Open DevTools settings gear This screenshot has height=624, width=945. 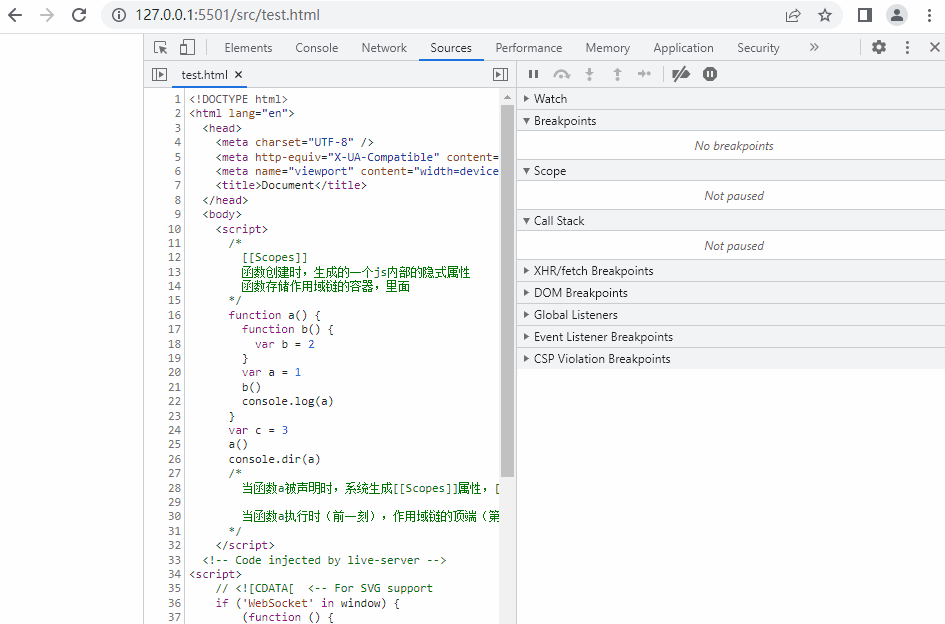[879, 47]
